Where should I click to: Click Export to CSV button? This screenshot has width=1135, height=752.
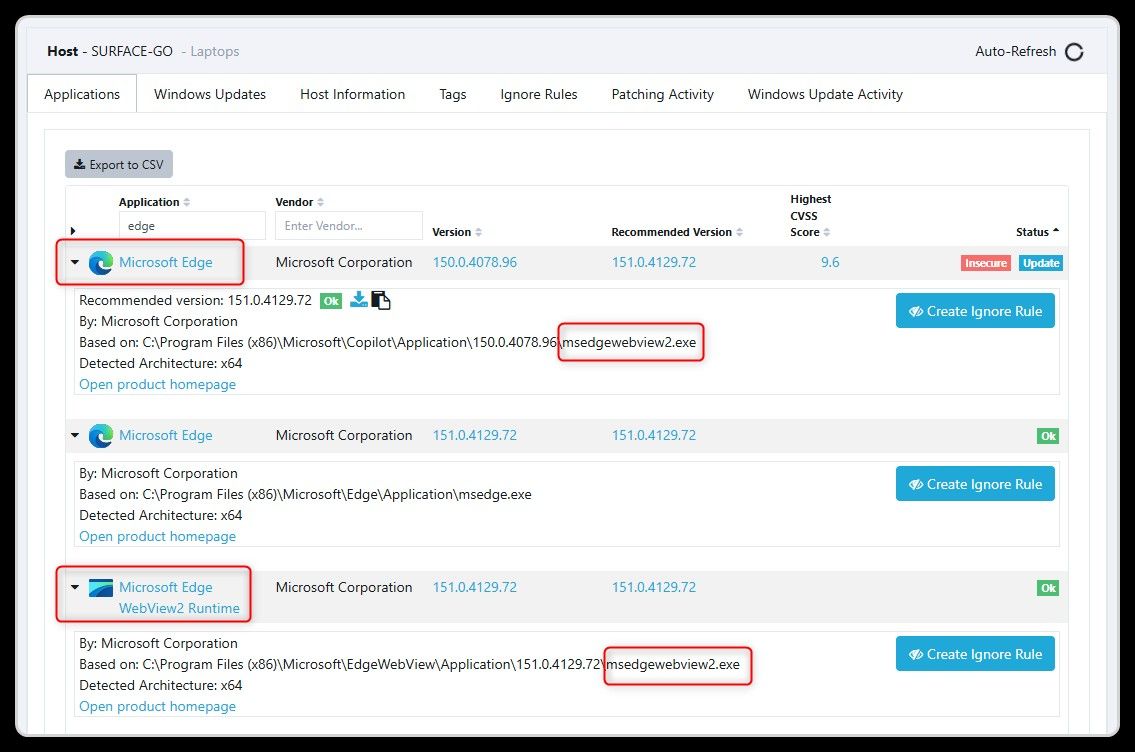(119, 164)
